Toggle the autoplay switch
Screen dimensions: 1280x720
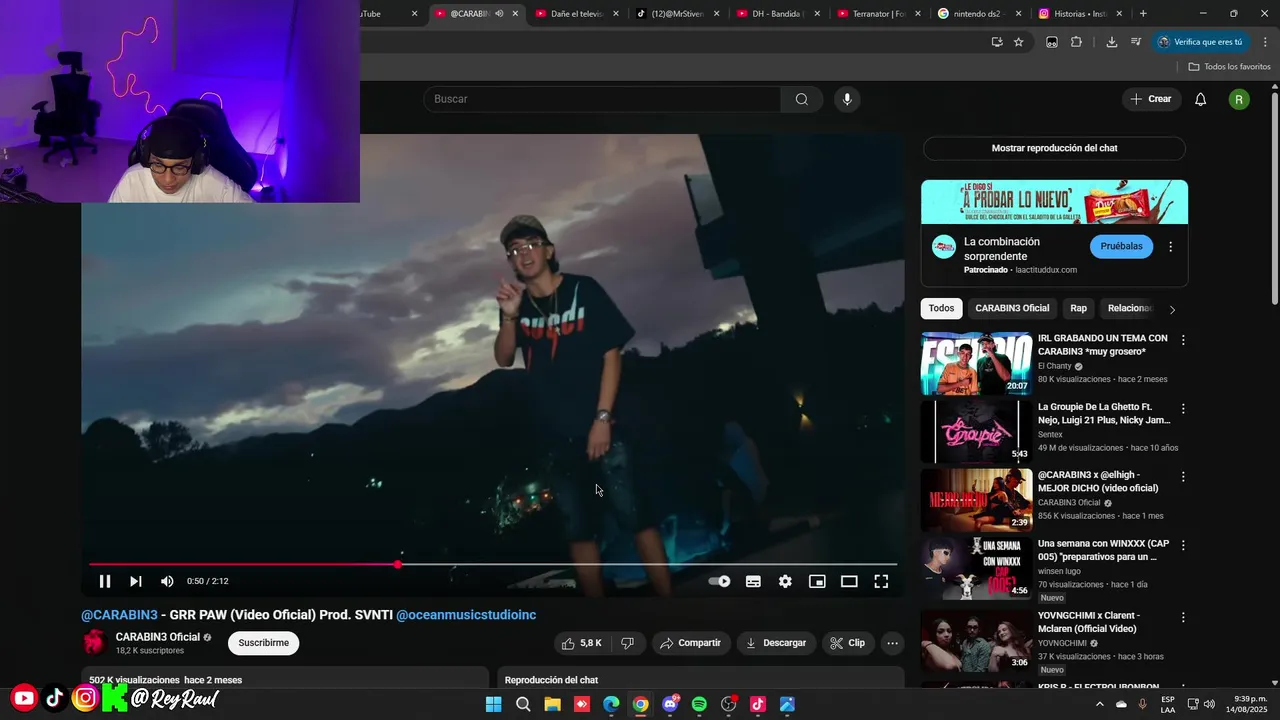[x=719, y=581]
